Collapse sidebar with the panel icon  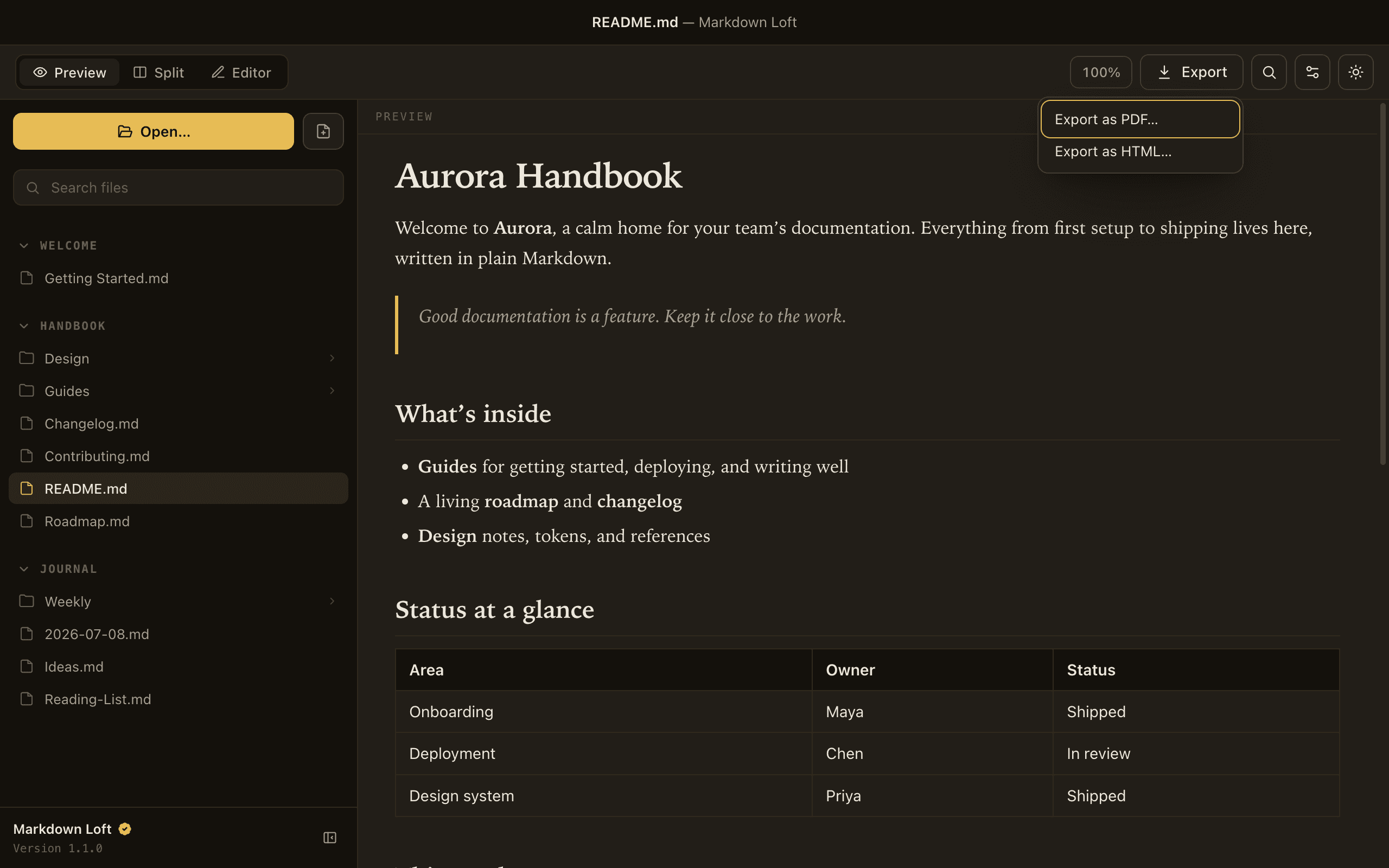[329, 838]
